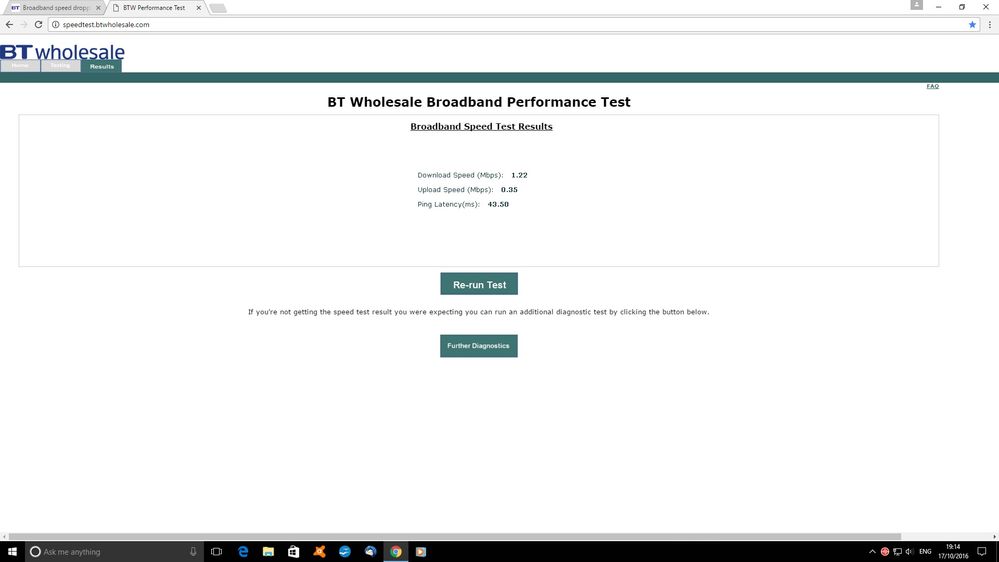Image resolution: width=999 pixels, height=562 pixels.
Task: Open Task View from the taskbar
Action: pyautogui.click(x=217, y=552)
